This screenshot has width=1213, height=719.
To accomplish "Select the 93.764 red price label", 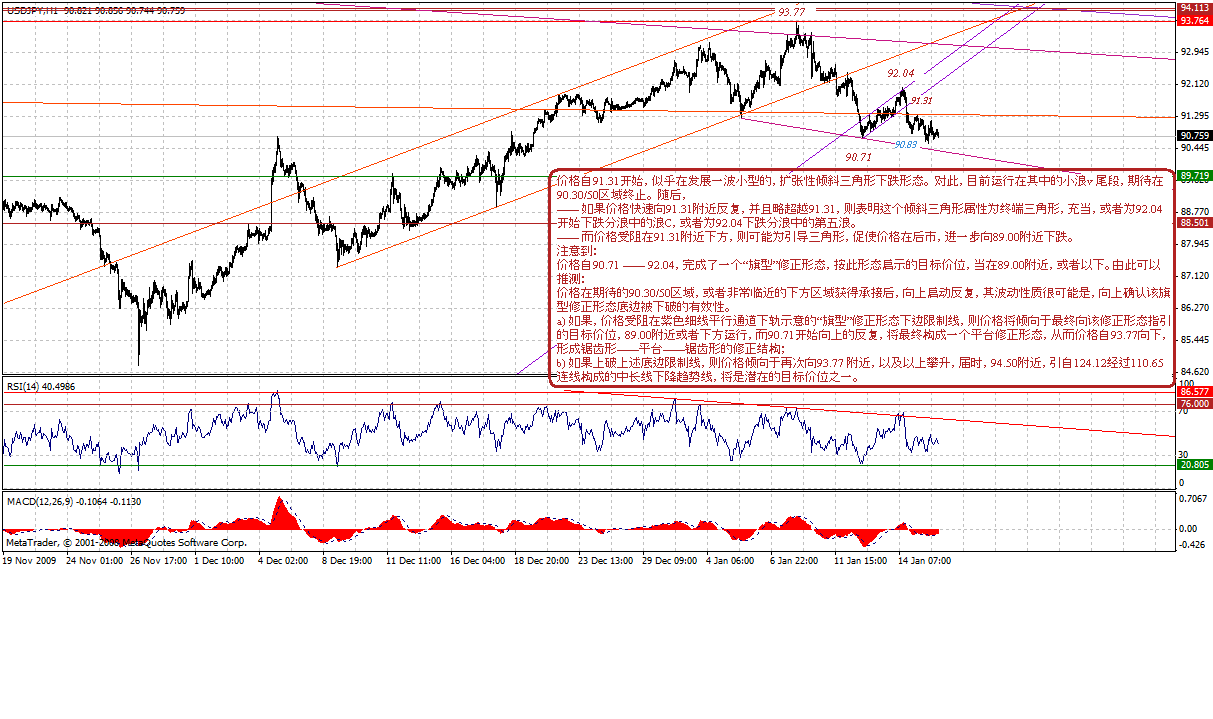I will coord(1195,20).
